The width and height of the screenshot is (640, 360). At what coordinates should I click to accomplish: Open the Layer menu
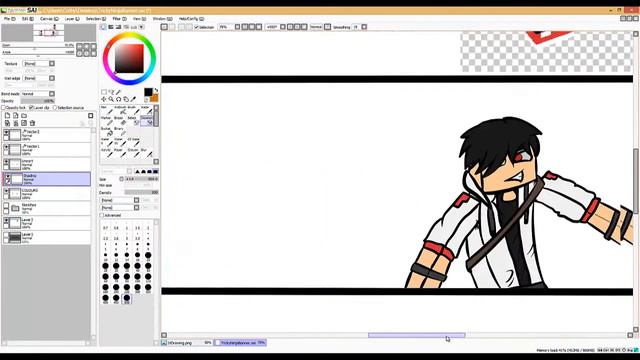72,19
